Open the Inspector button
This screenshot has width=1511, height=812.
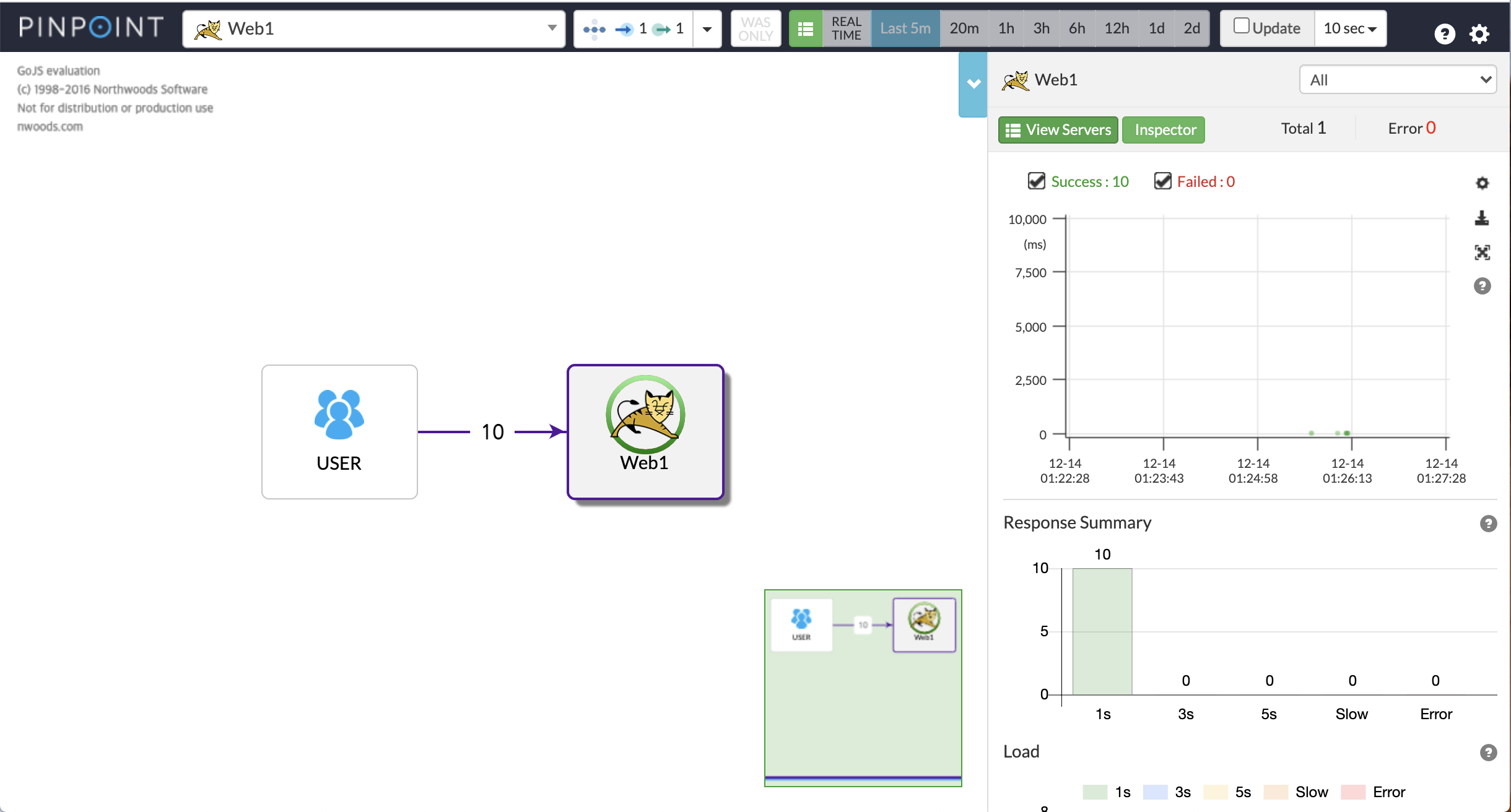[x=1164, y=130]
